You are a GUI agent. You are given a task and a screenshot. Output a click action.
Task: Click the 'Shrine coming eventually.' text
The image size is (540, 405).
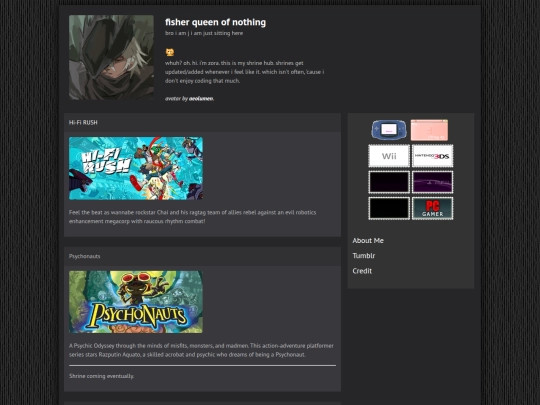tap(101, 376)
